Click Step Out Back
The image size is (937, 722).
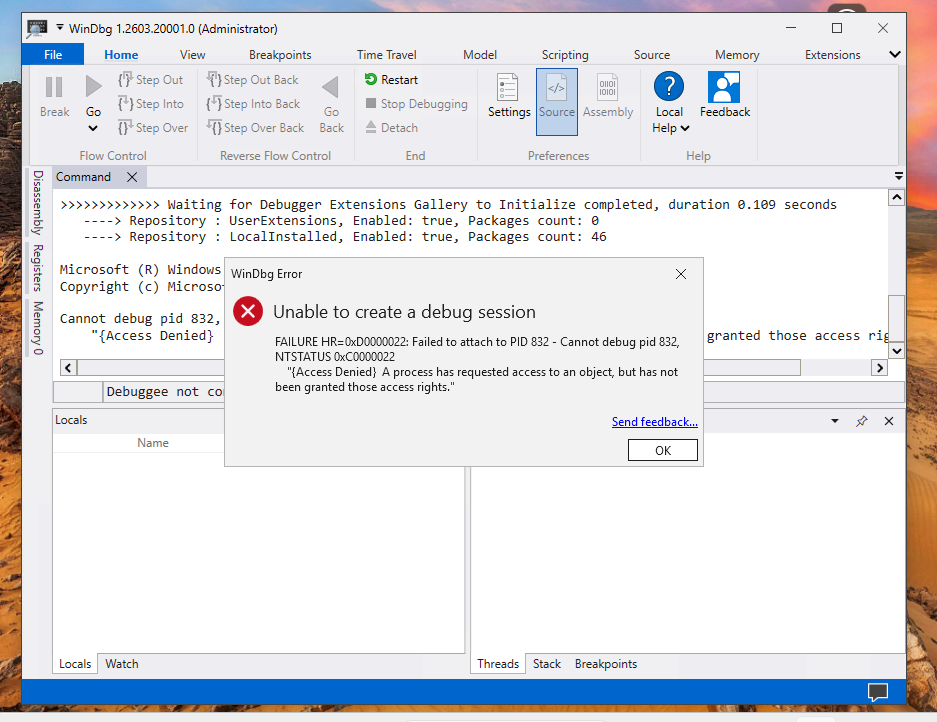[x=252, y=79]
